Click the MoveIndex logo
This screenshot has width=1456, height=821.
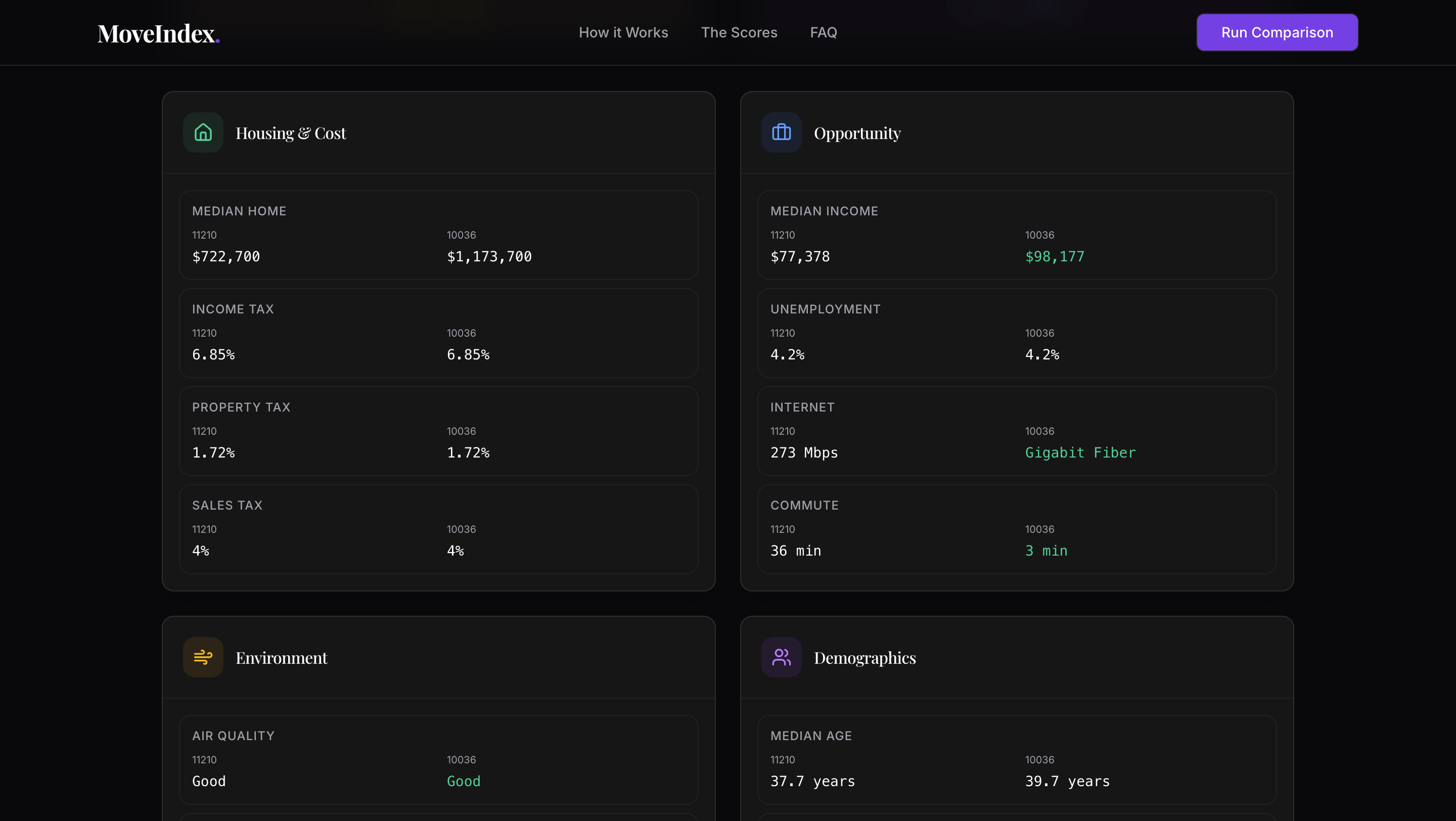pos(158,32)
